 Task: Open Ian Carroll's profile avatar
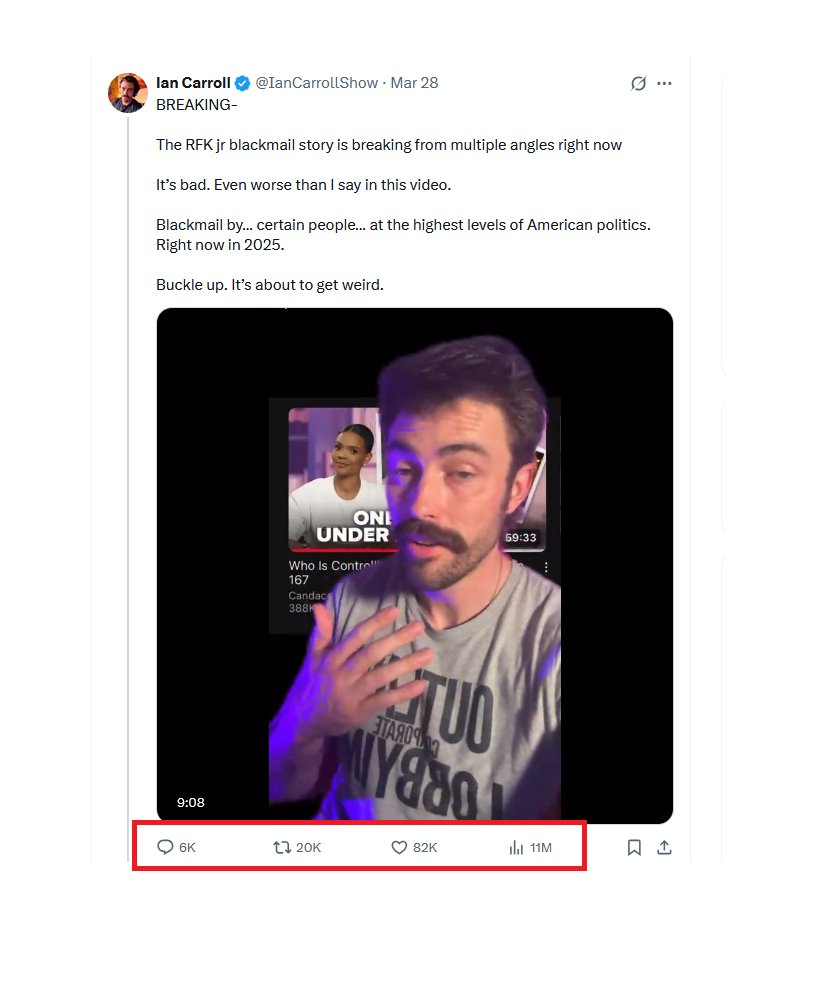pyautogui.click(x=128, y=93)
